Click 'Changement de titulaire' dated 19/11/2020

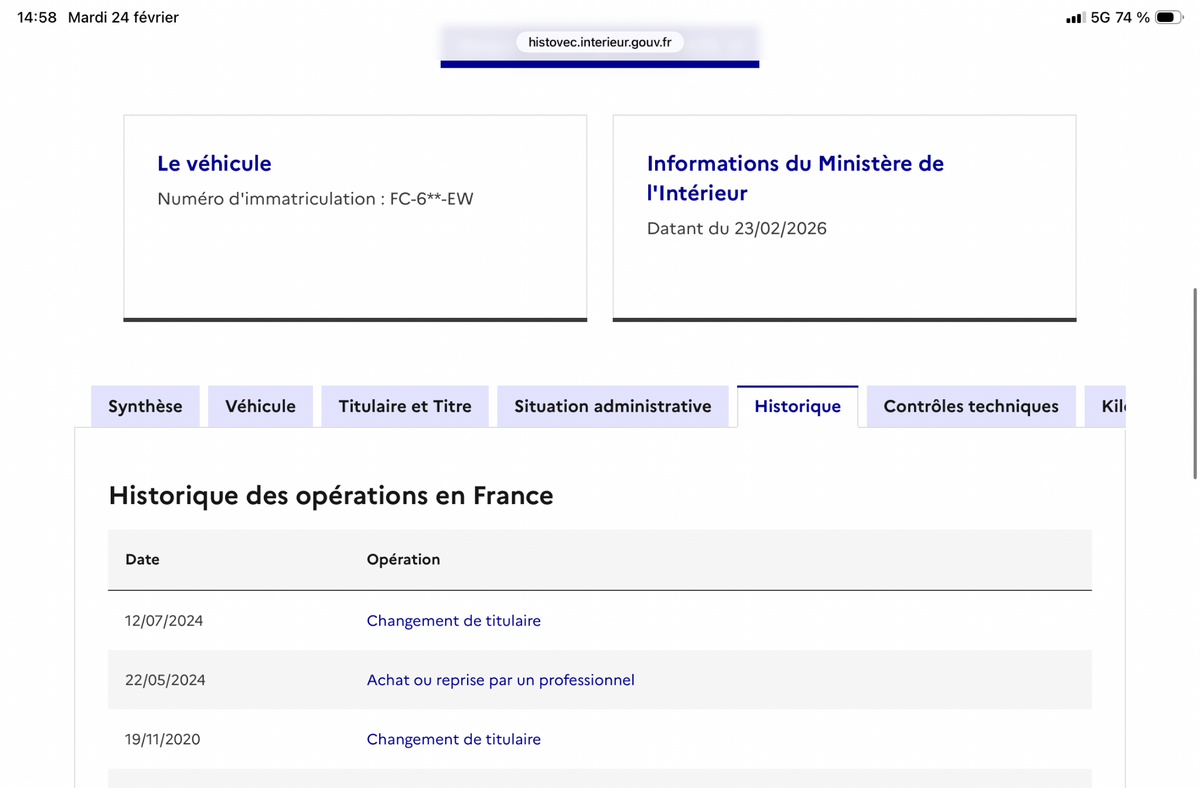tap(454, 739)
